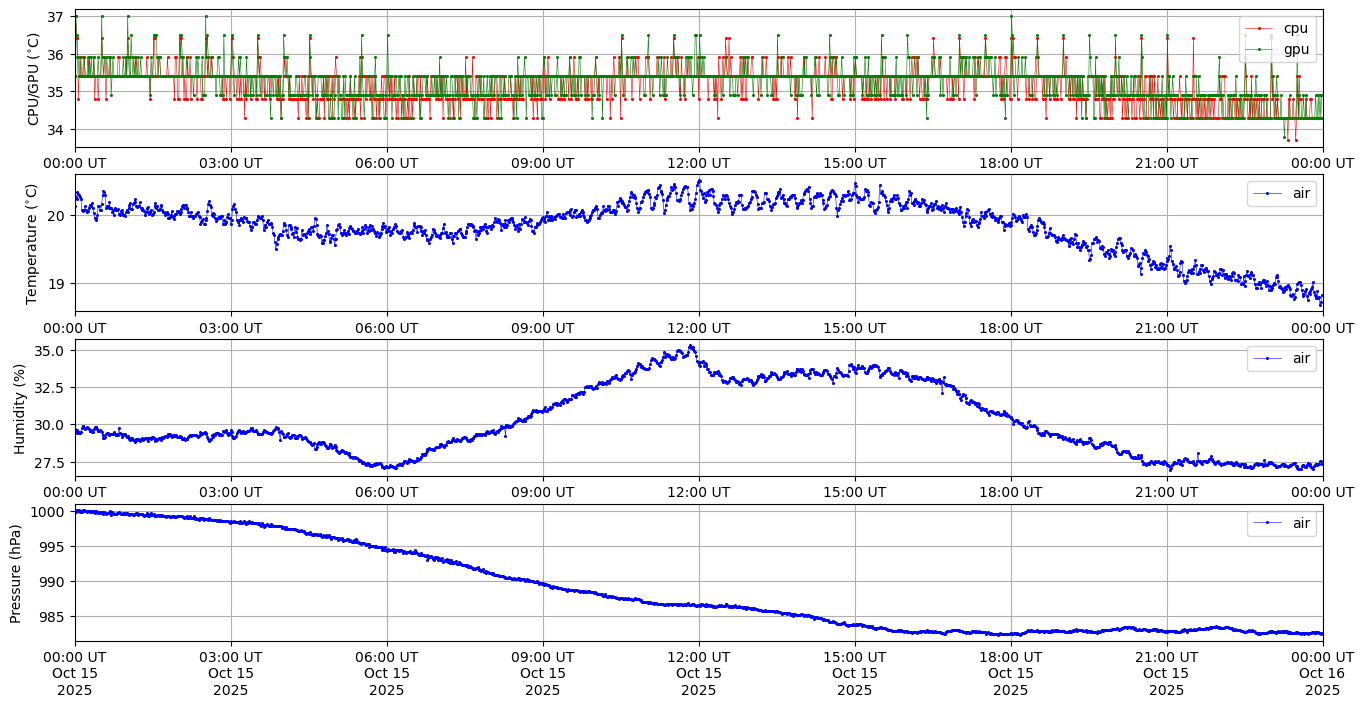Click 18:00 UT tick under the Humidity plot
The height and width of the screenshot is (707, 1364).
[x=1010, y=492]
